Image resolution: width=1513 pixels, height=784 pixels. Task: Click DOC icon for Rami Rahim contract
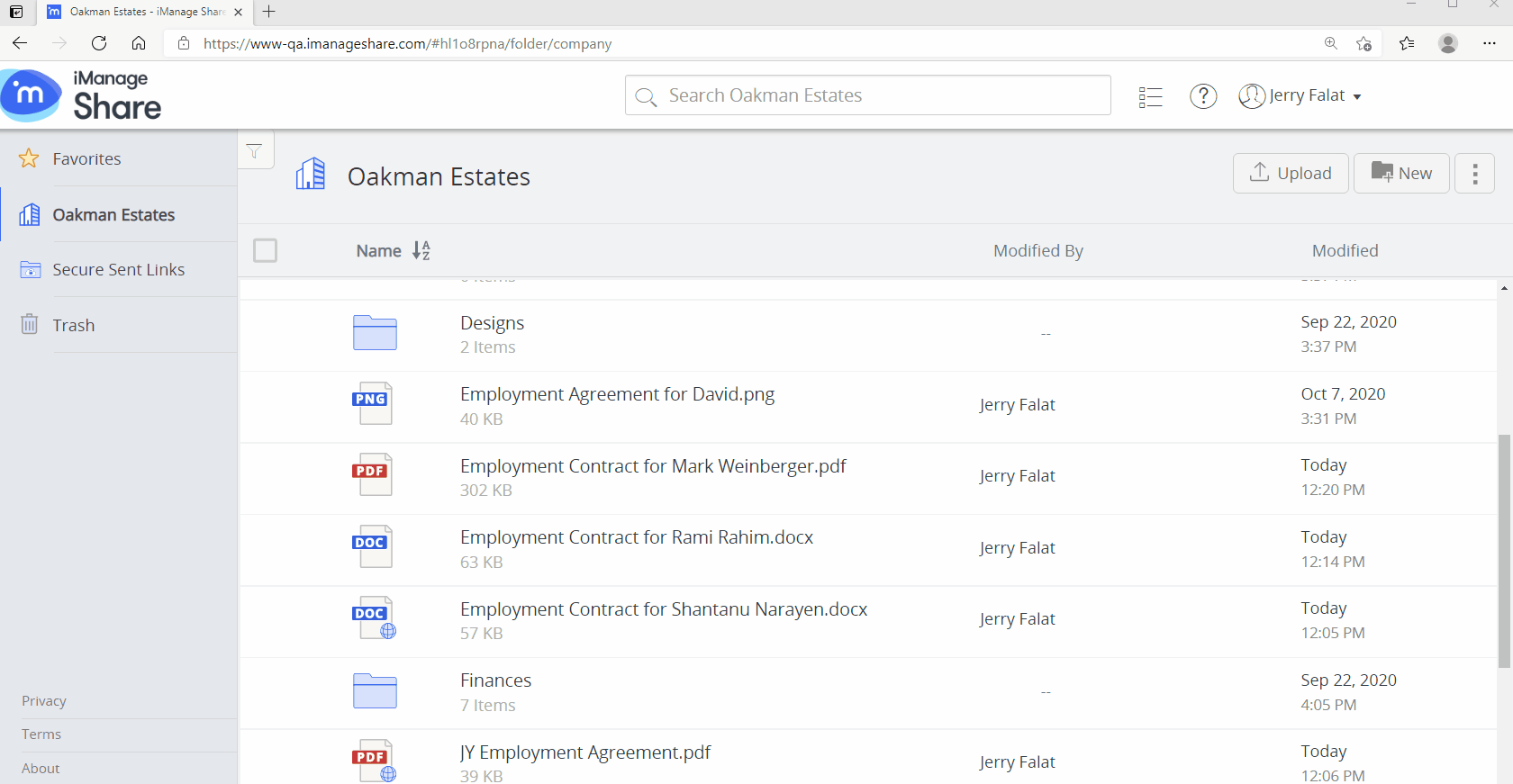click(x=371, y=546)
